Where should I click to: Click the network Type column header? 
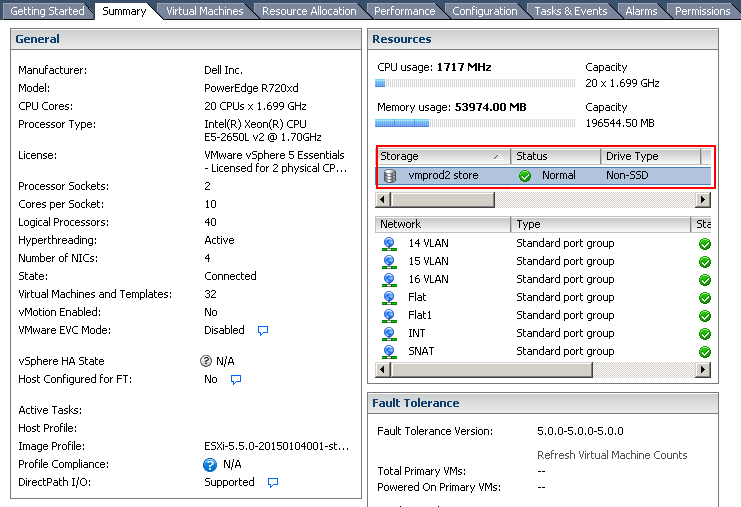click(600, 224)
